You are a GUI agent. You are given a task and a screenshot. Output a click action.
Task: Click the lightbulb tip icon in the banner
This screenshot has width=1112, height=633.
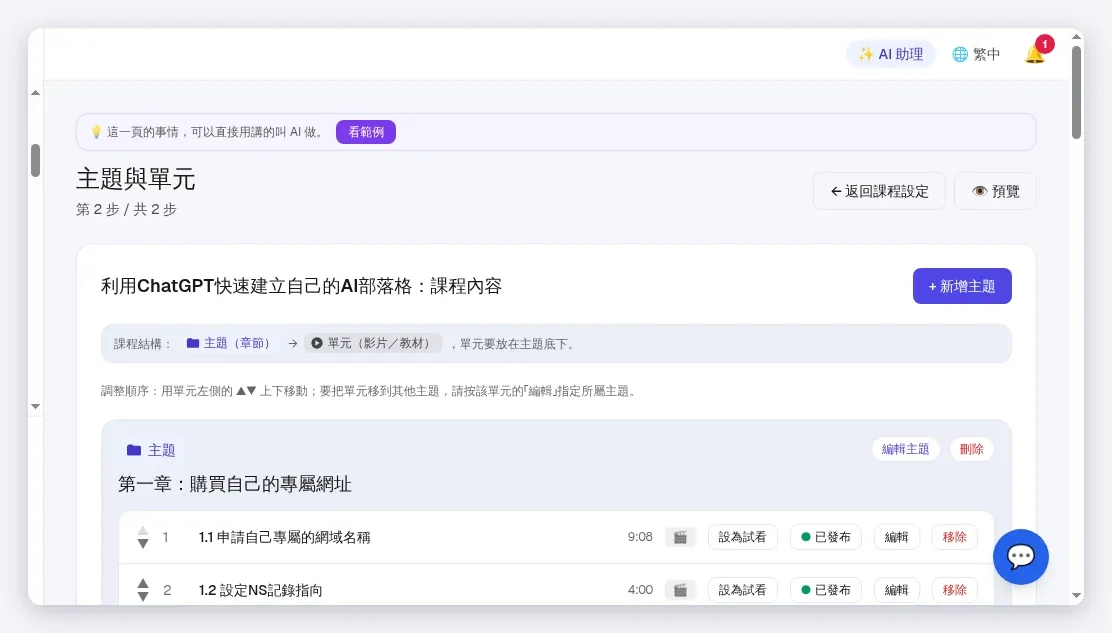96,132
